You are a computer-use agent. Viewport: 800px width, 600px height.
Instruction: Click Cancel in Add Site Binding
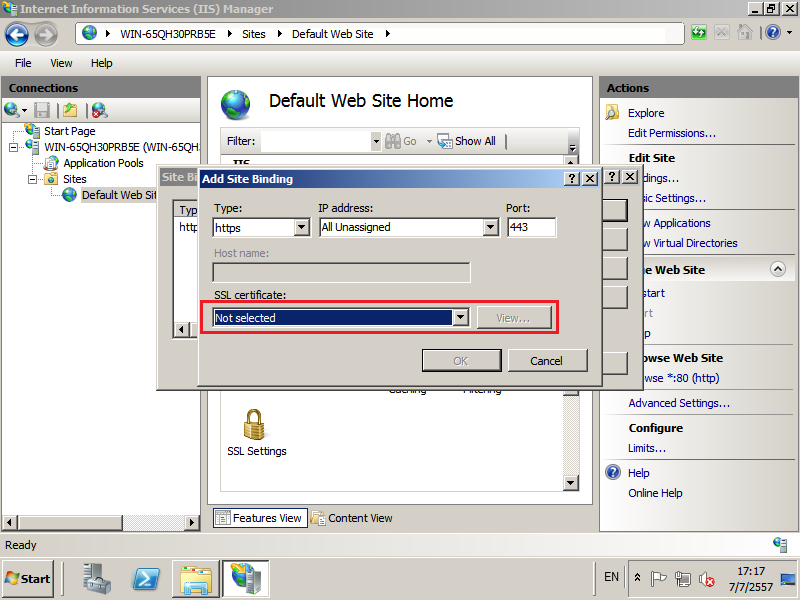click(x=547, y=361)
